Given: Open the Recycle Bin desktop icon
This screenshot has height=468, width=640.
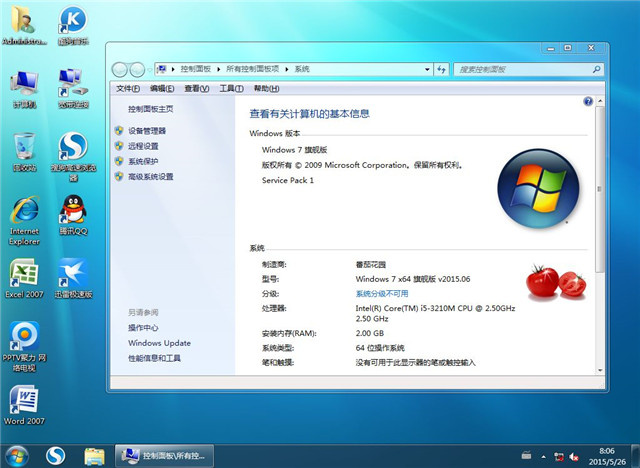Looking at the screenshot, I should coord(24,152).
